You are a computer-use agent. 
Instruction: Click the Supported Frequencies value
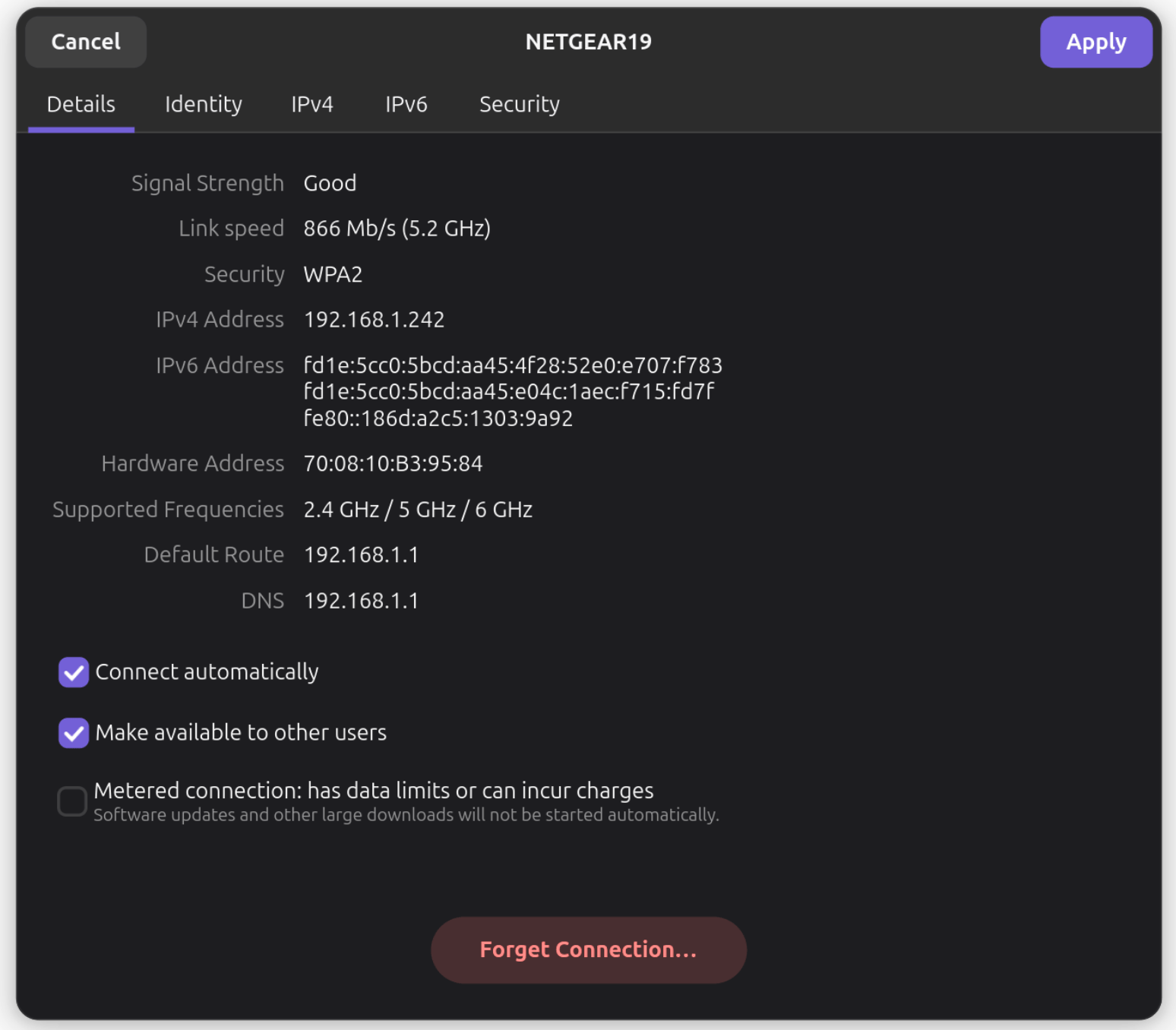(418, 510)
